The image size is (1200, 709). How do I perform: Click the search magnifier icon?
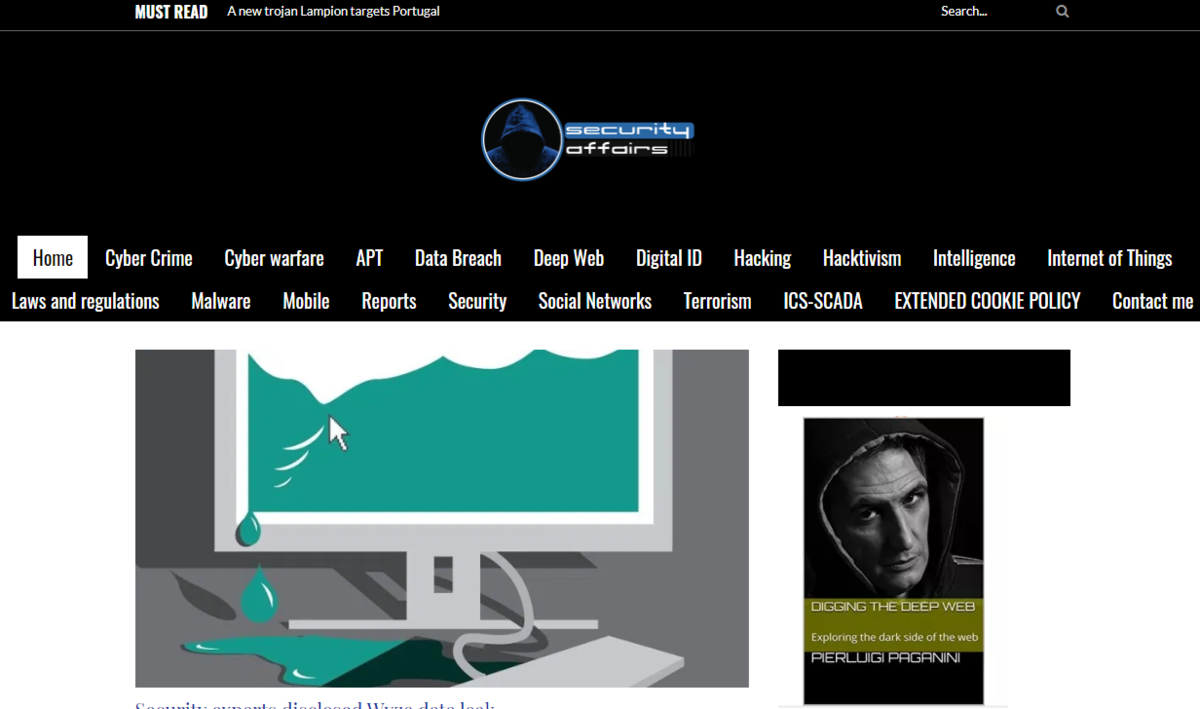click(x=1062, y=12)
